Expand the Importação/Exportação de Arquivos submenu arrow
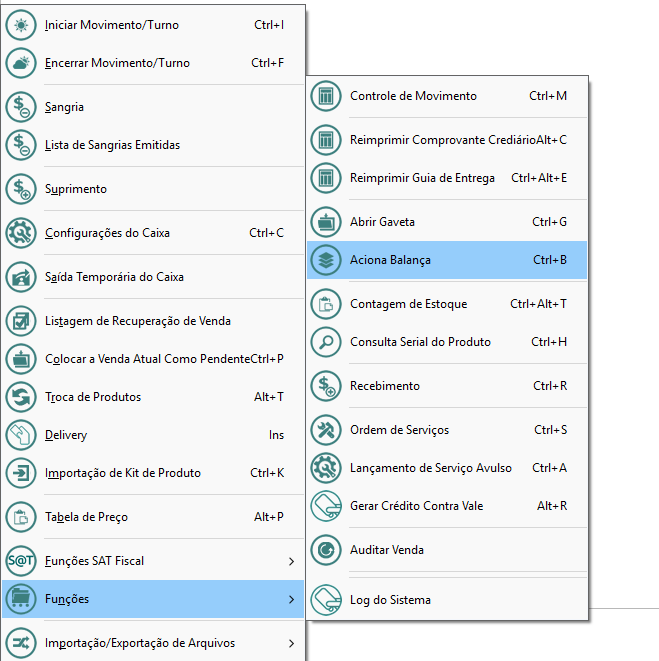 (x=291, y=643)
